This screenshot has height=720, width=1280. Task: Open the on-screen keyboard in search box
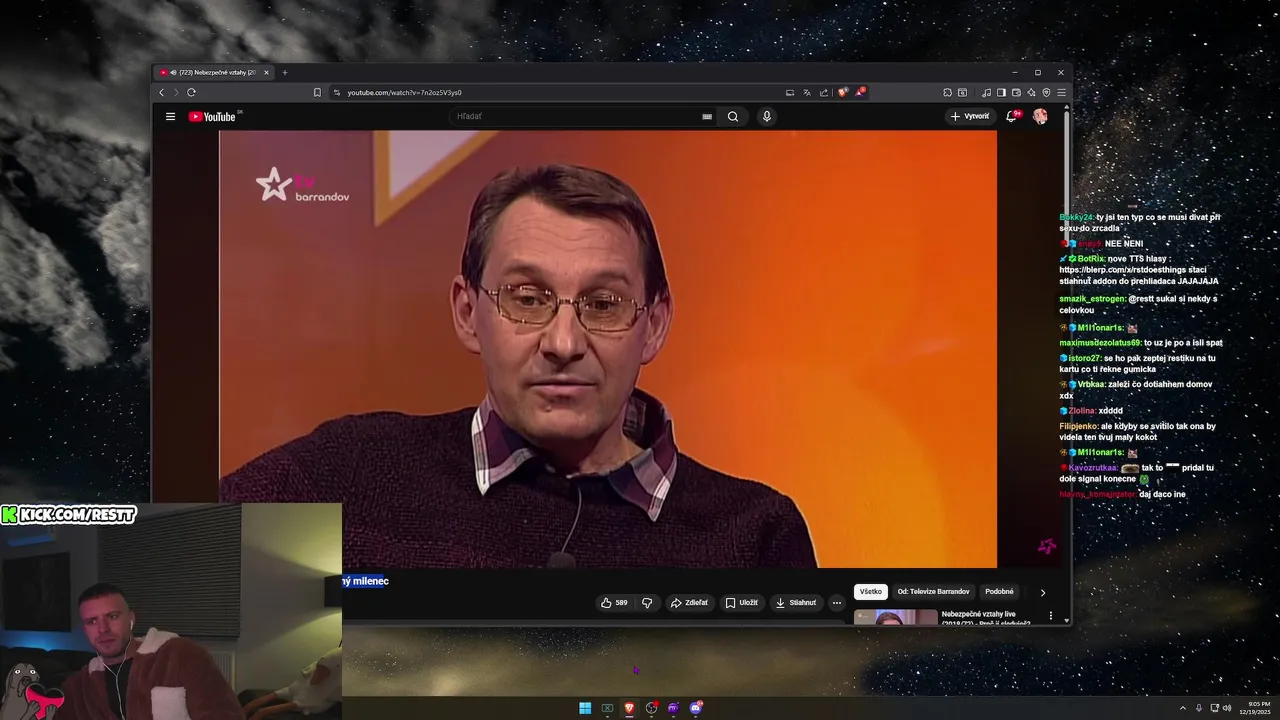click(x=707, y=116)
